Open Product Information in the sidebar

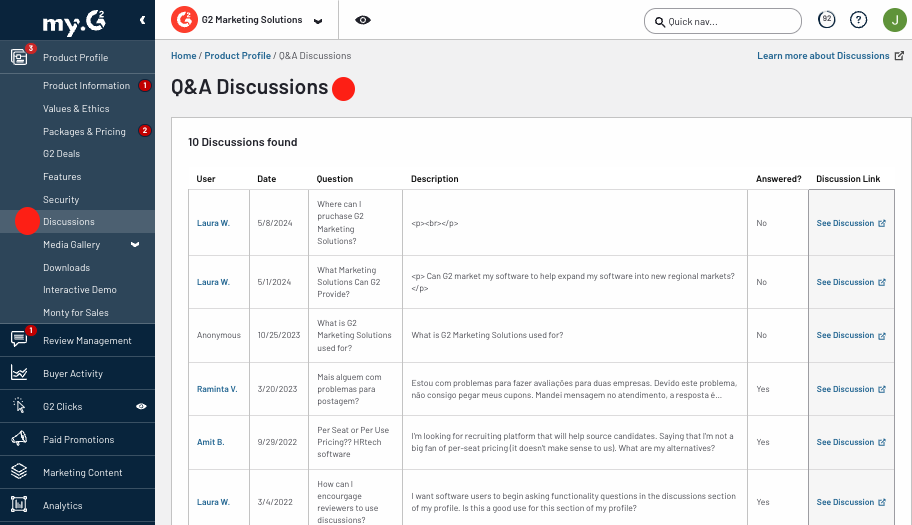[x=87, y=85]
